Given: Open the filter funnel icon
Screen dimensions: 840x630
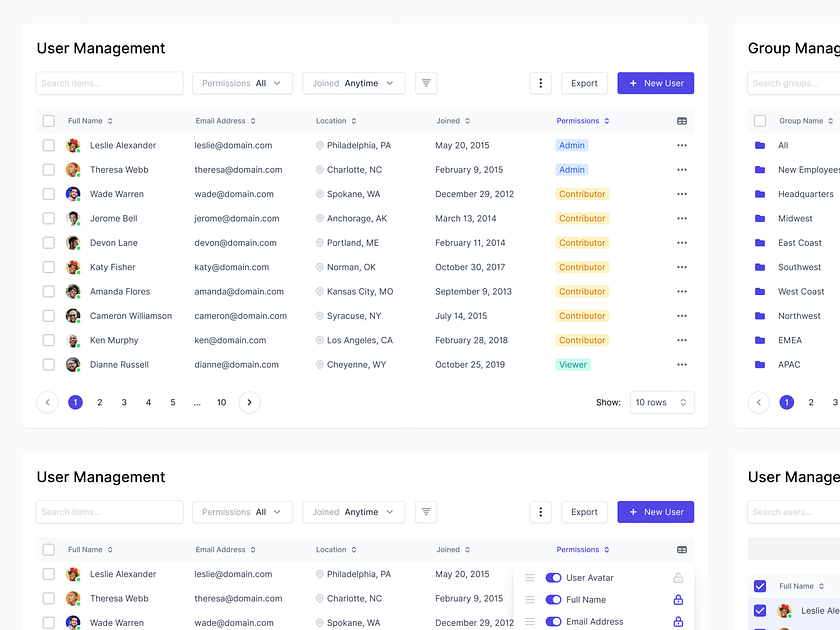Looking at the screenshot, I should [426, 83].
